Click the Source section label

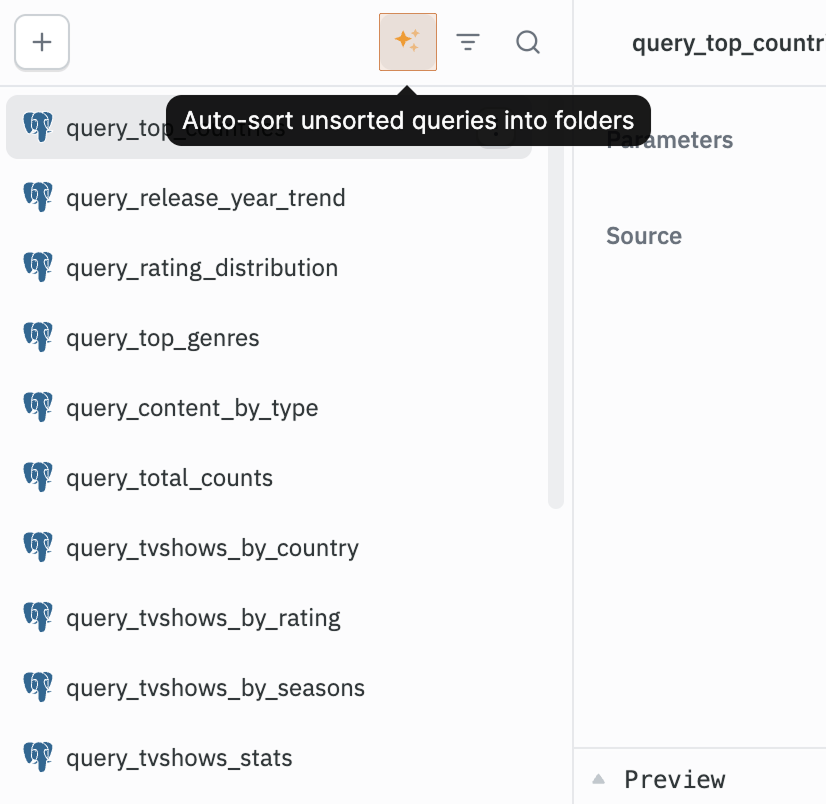click(644, 236)
